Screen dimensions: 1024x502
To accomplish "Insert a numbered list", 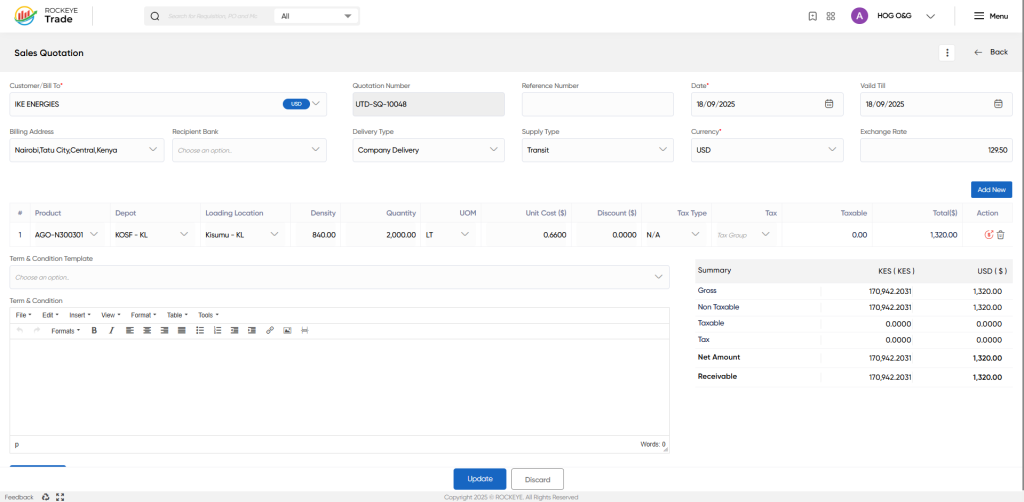I will [x=217, y=331].
